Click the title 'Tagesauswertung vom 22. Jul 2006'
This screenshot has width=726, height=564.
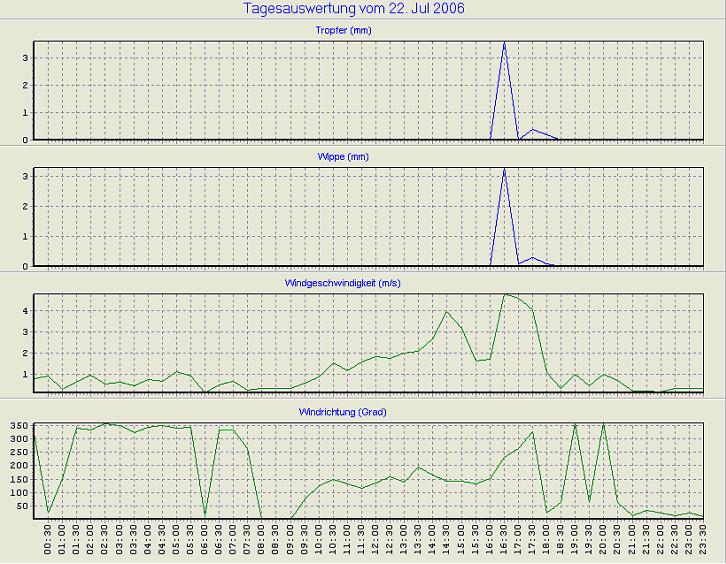tap(354, 9)
